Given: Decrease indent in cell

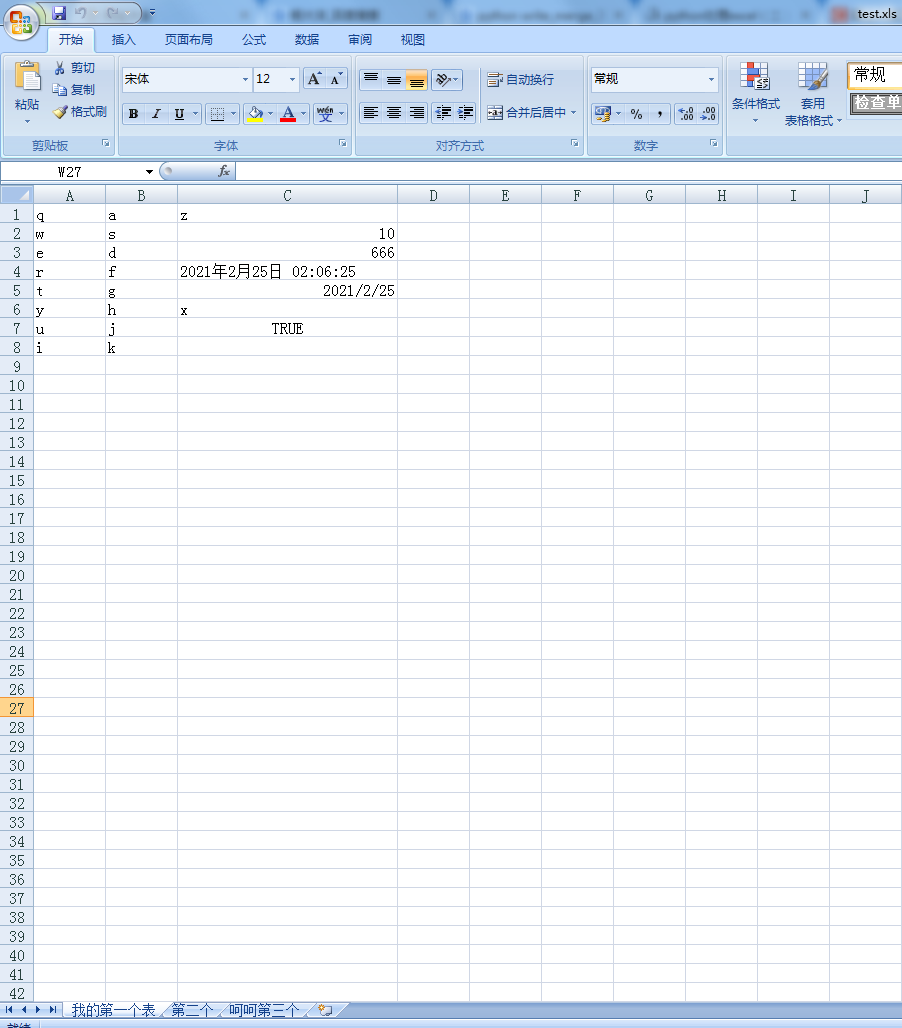Looking at the screenshot, I should 443,113.
